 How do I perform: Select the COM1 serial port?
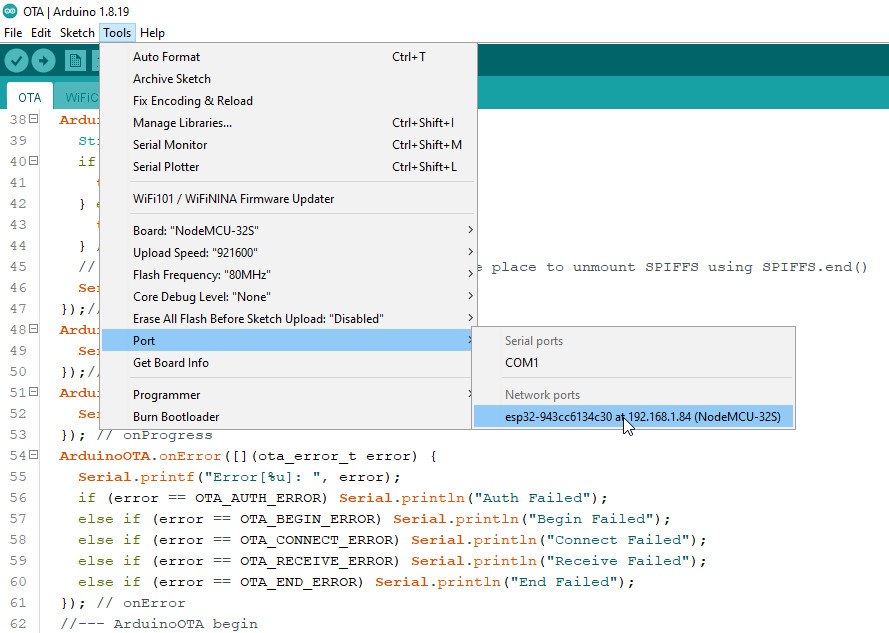[x=633, y=363]
